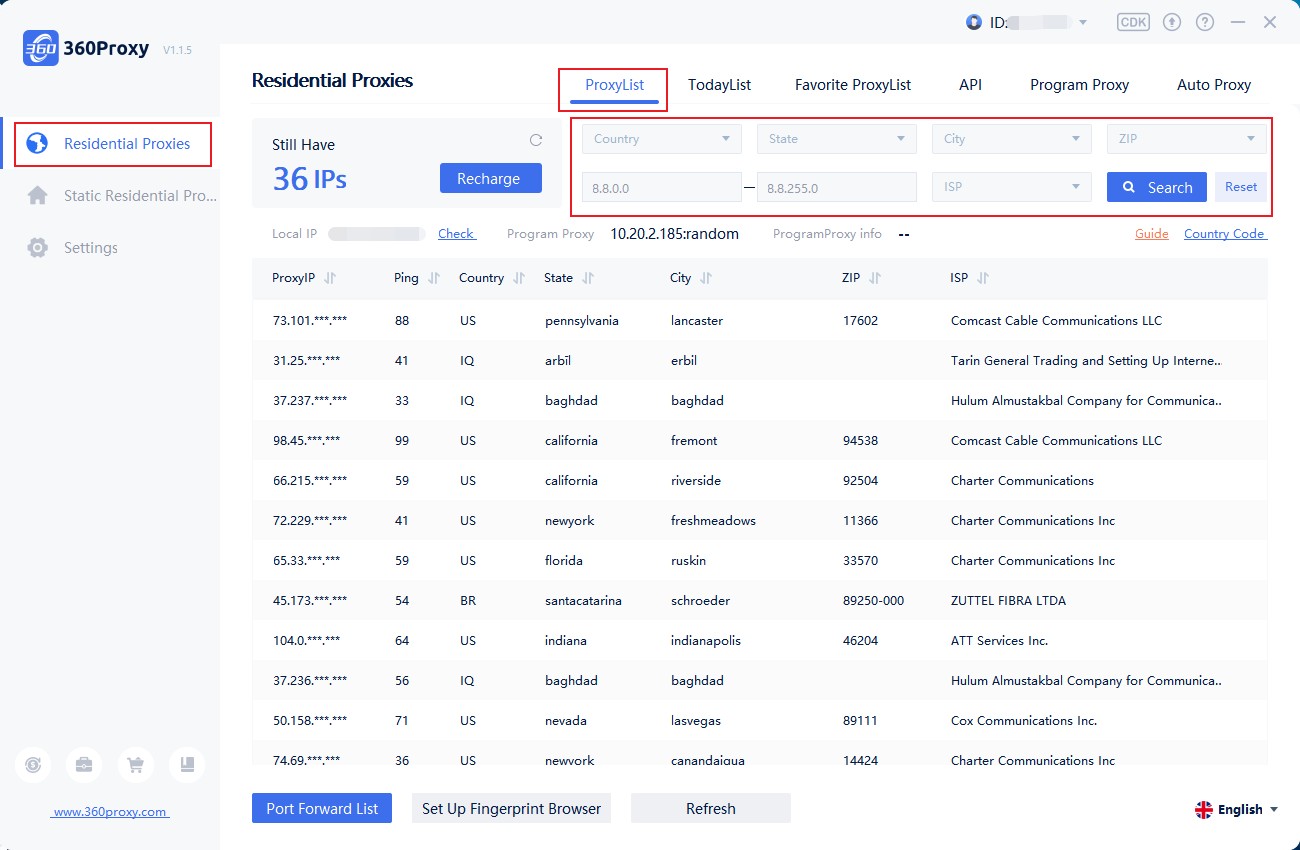
Task: Select proxy row 73.101.***.*** lancaster
Action: pyautogui.click(x=760, y=321)
